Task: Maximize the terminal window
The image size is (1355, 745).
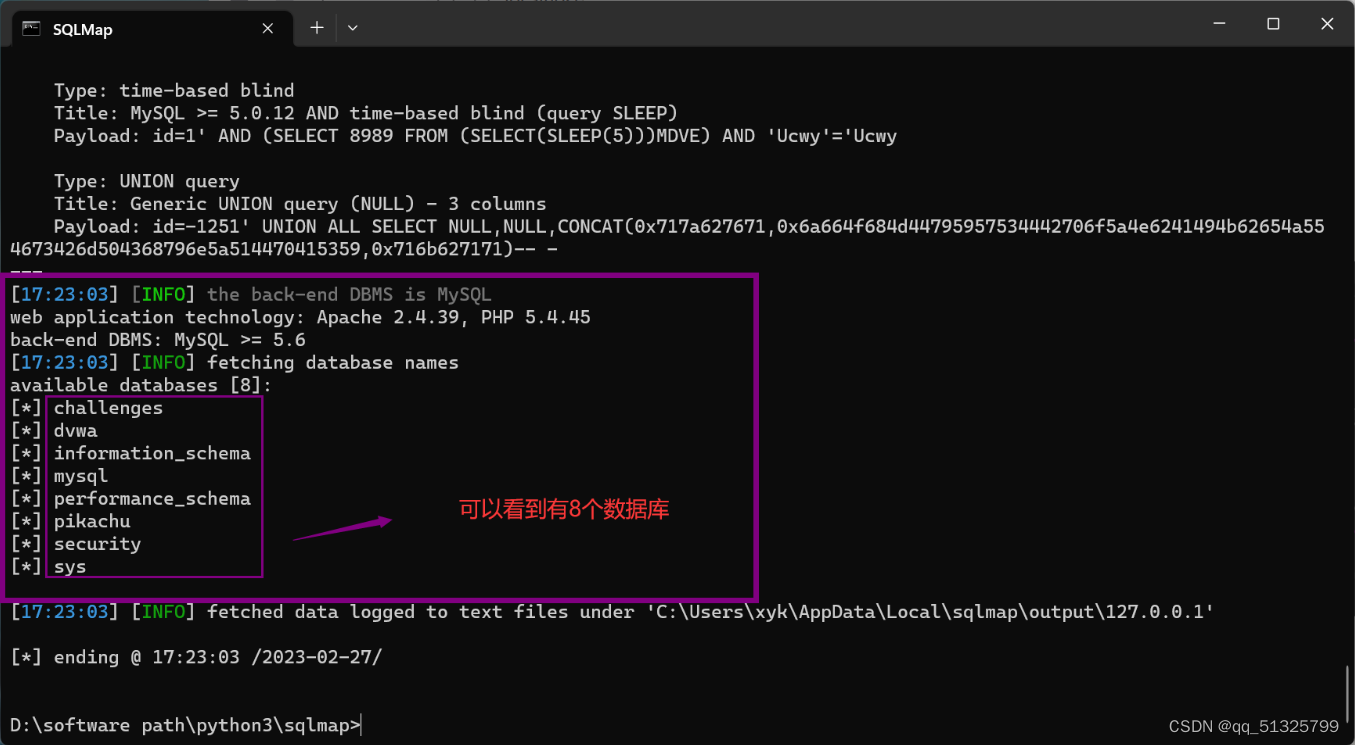Action: 1273,24
